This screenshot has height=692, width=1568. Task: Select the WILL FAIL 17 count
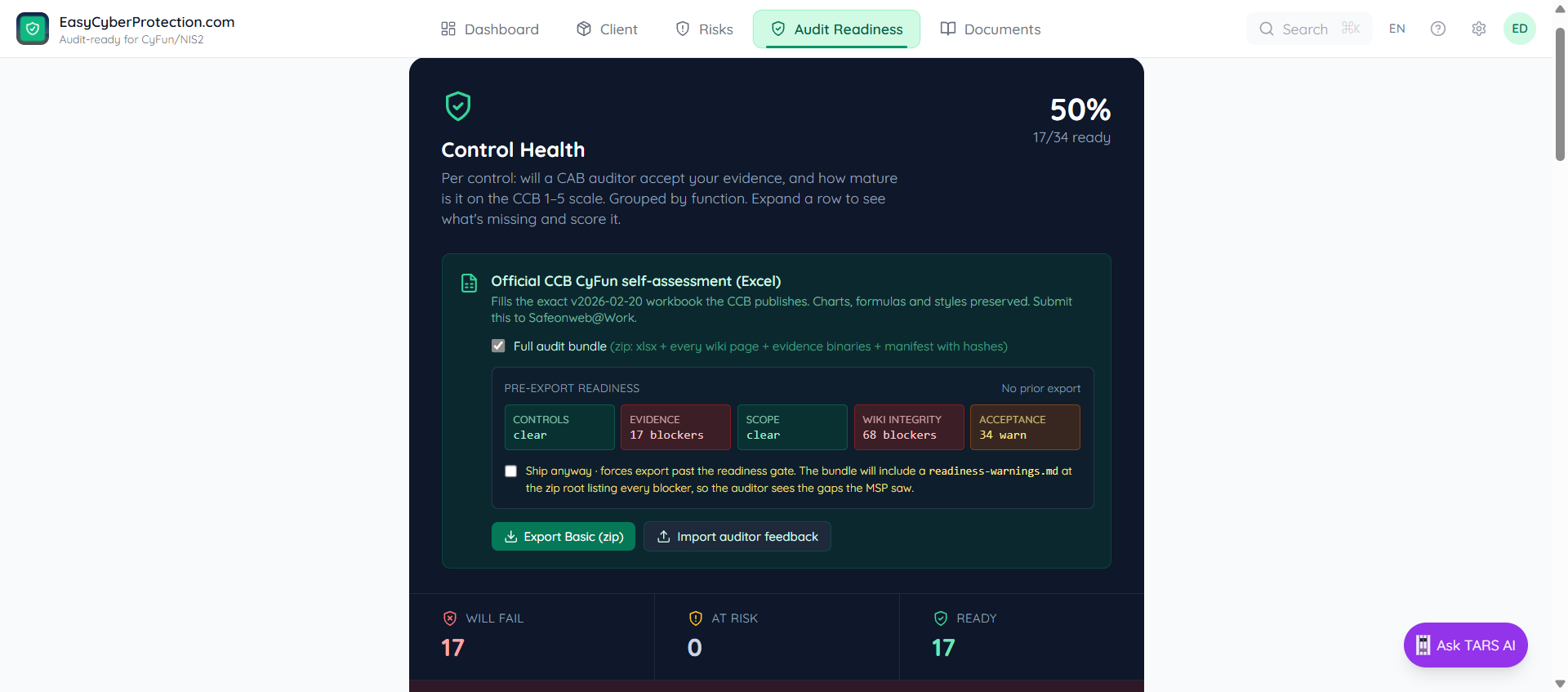452,648
